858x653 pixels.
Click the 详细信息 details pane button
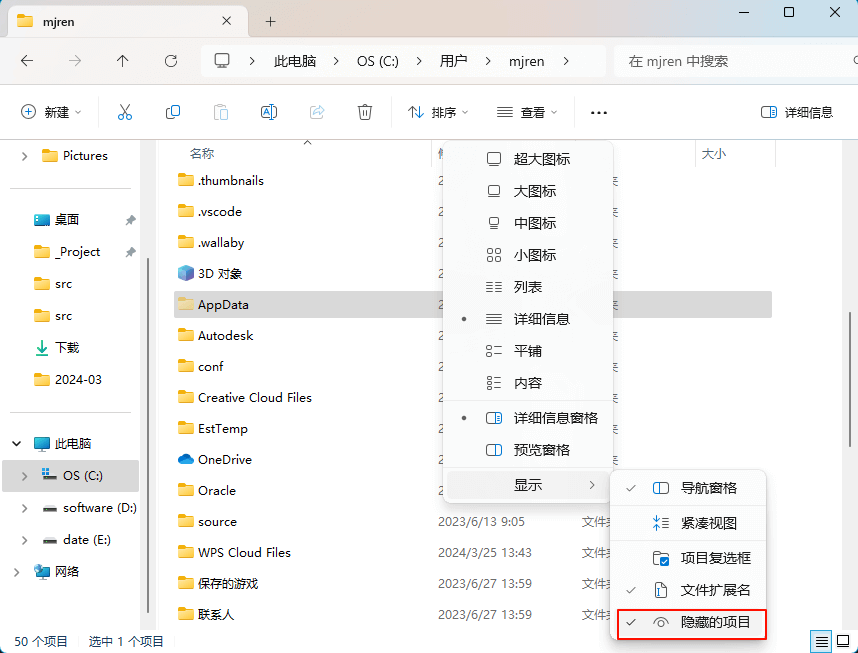pyautogui.click(x=797, y=112)
